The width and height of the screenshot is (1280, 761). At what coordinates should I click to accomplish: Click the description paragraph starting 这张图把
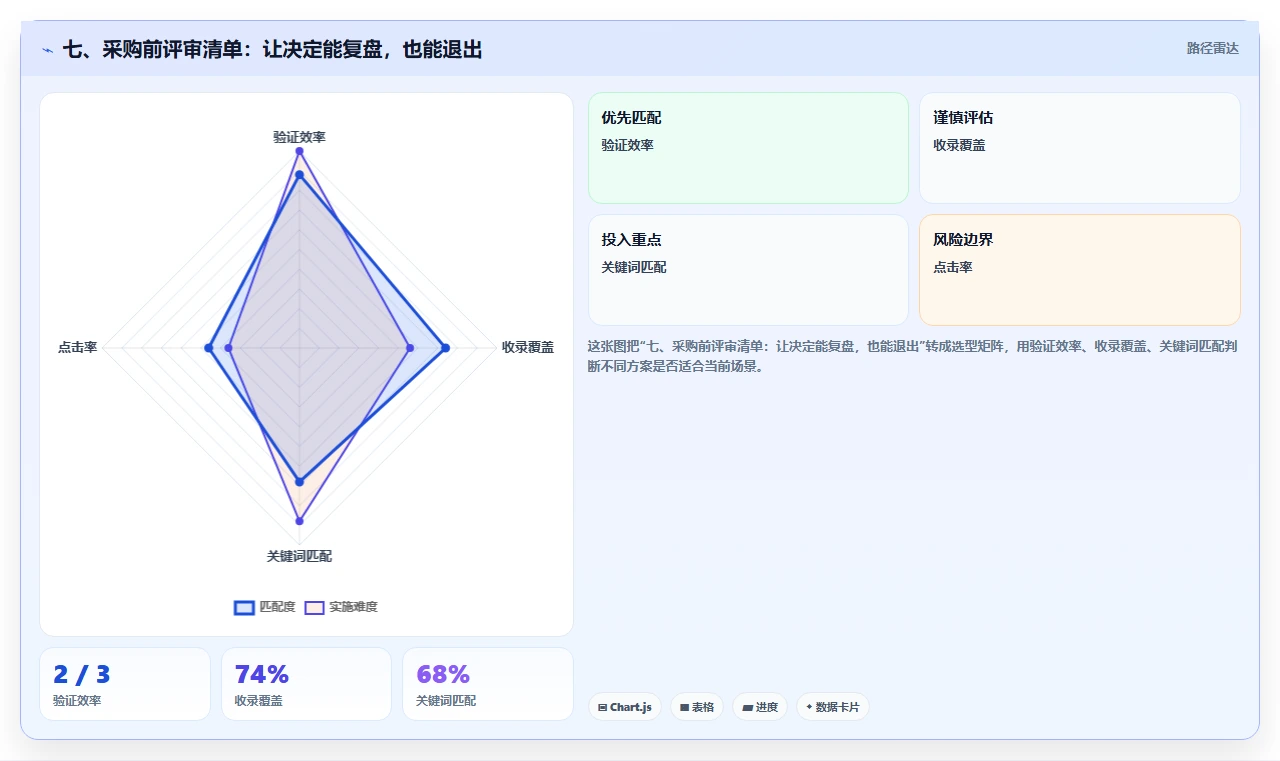[913, 356]
